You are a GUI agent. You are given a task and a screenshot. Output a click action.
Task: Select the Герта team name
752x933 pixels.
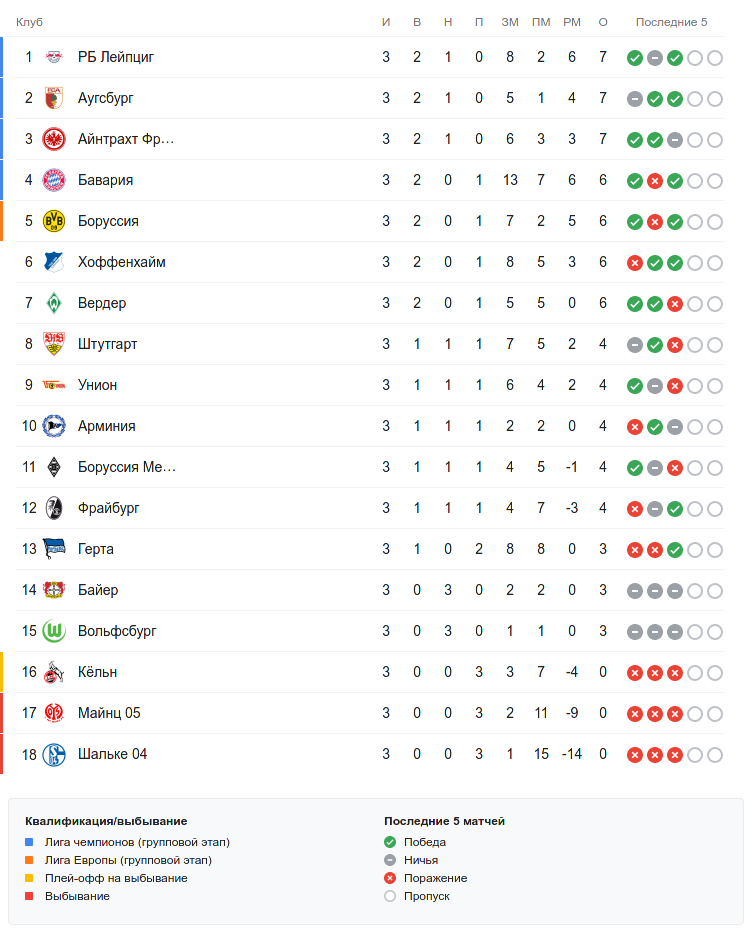tap(96, 550)
